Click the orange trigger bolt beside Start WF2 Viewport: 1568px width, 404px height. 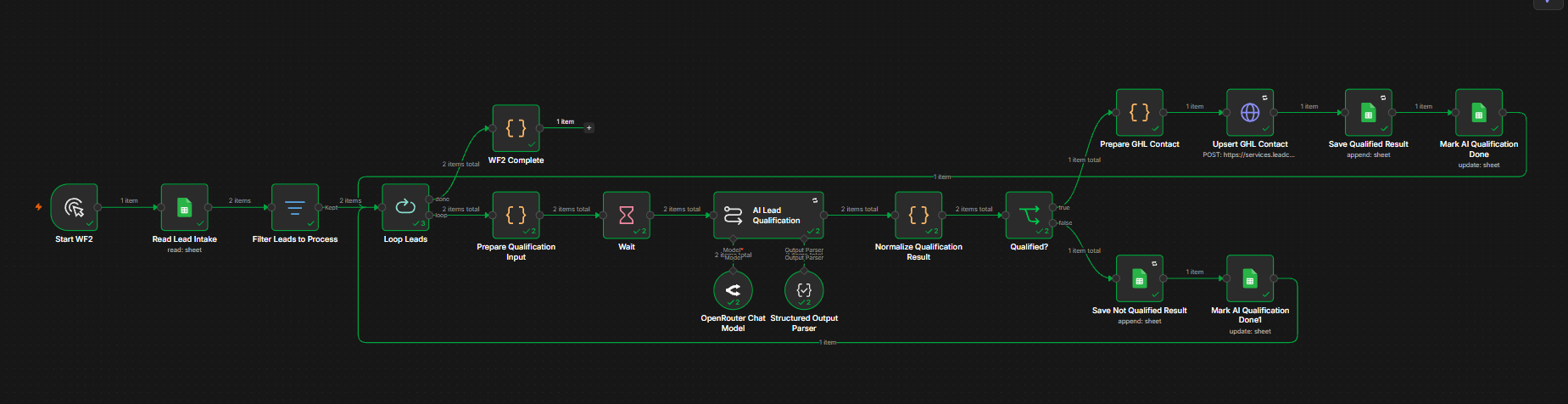pos(38,206)
